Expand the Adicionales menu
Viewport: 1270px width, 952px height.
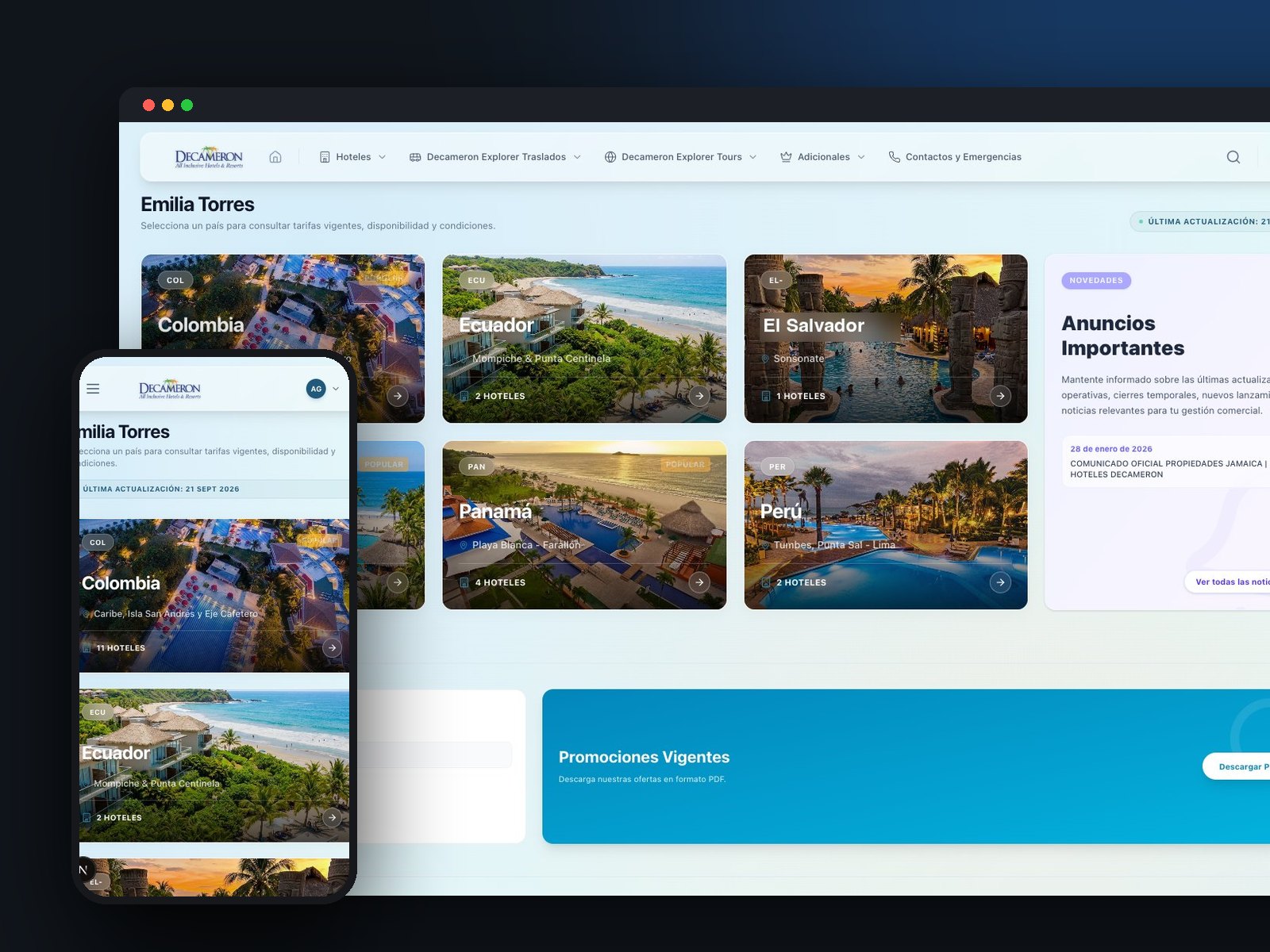822,157
